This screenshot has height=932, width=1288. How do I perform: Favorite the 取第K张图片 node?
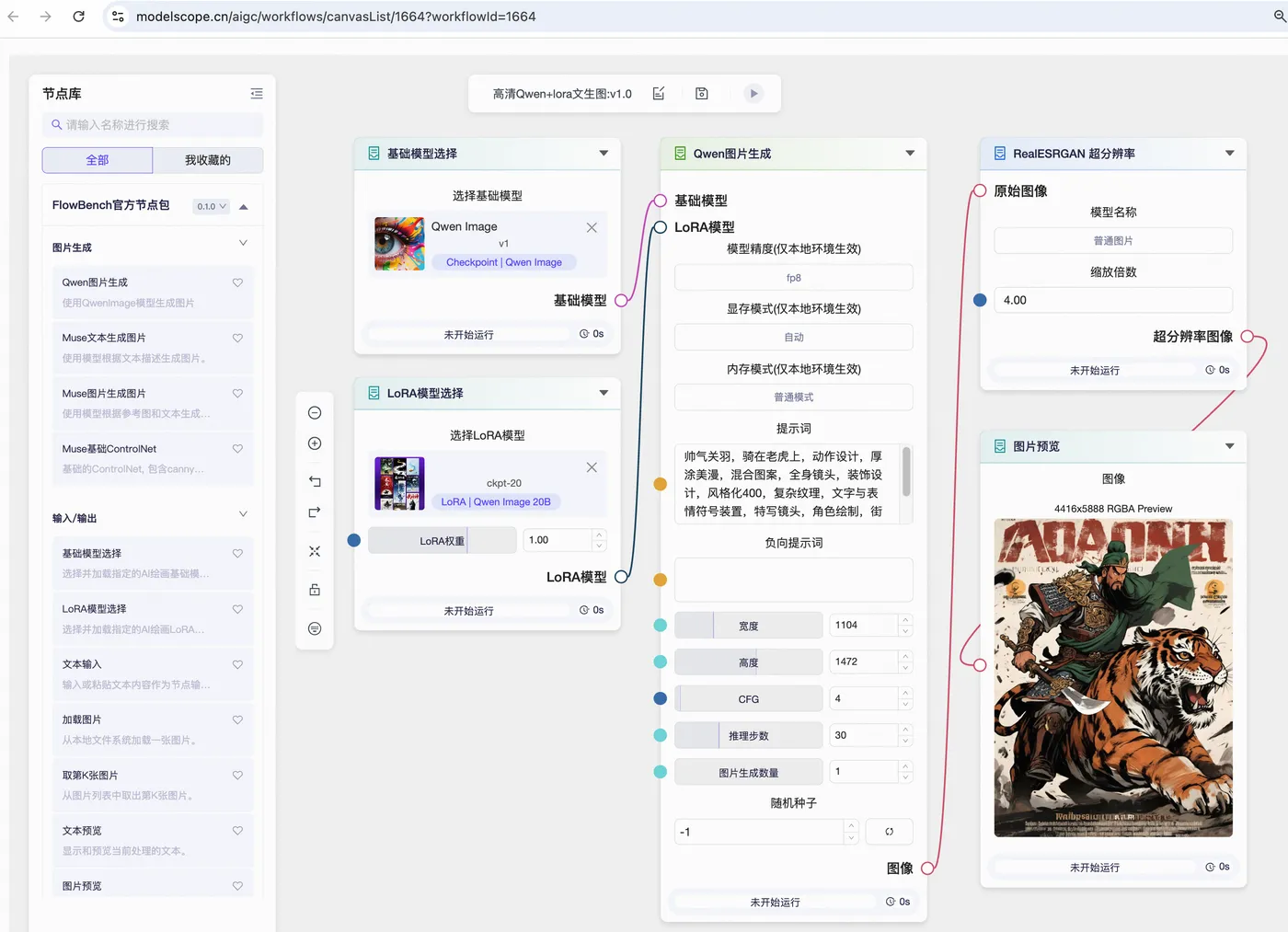click(237, 776)
